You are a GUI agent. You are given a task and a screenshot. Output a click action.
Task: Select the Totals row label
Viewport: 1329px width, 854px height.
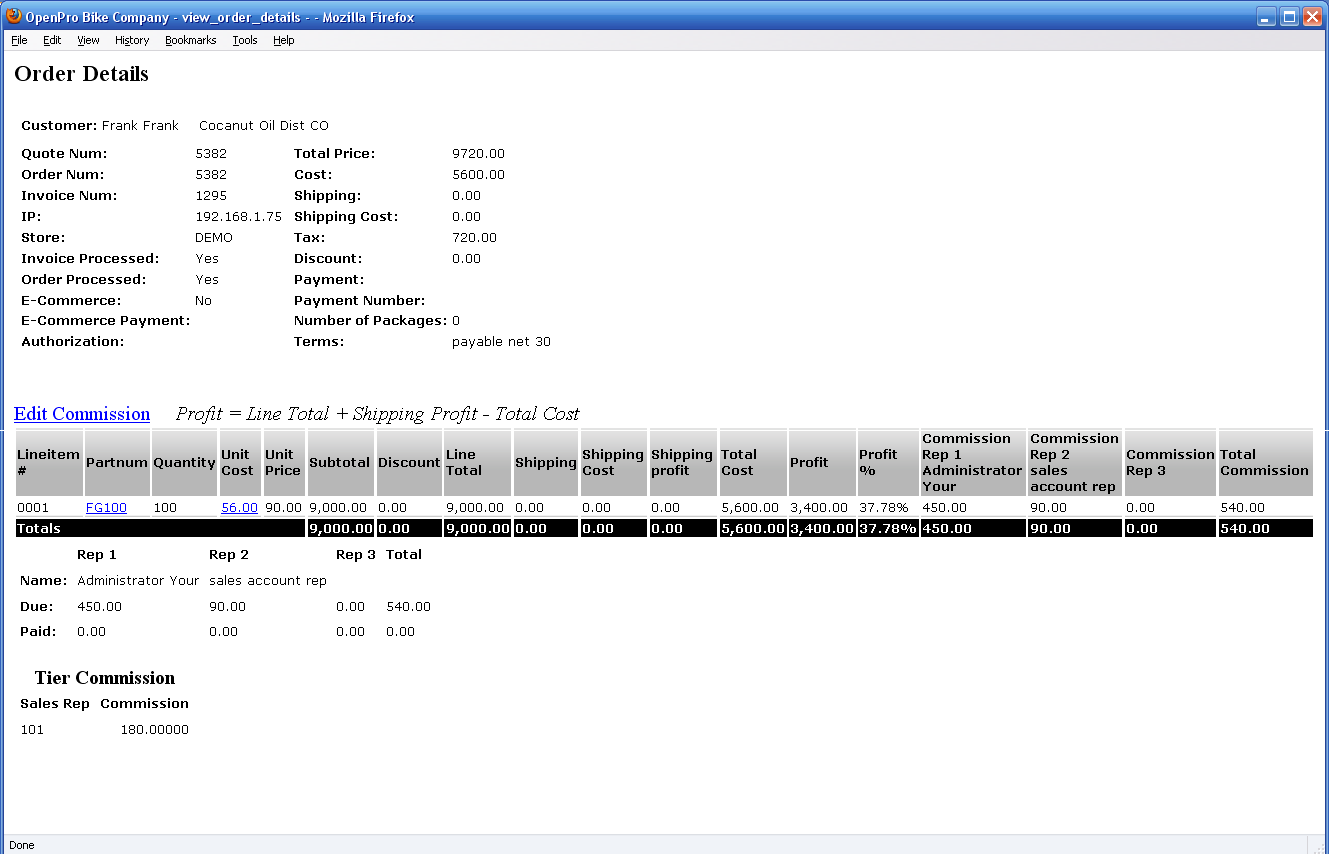(39, 528)
